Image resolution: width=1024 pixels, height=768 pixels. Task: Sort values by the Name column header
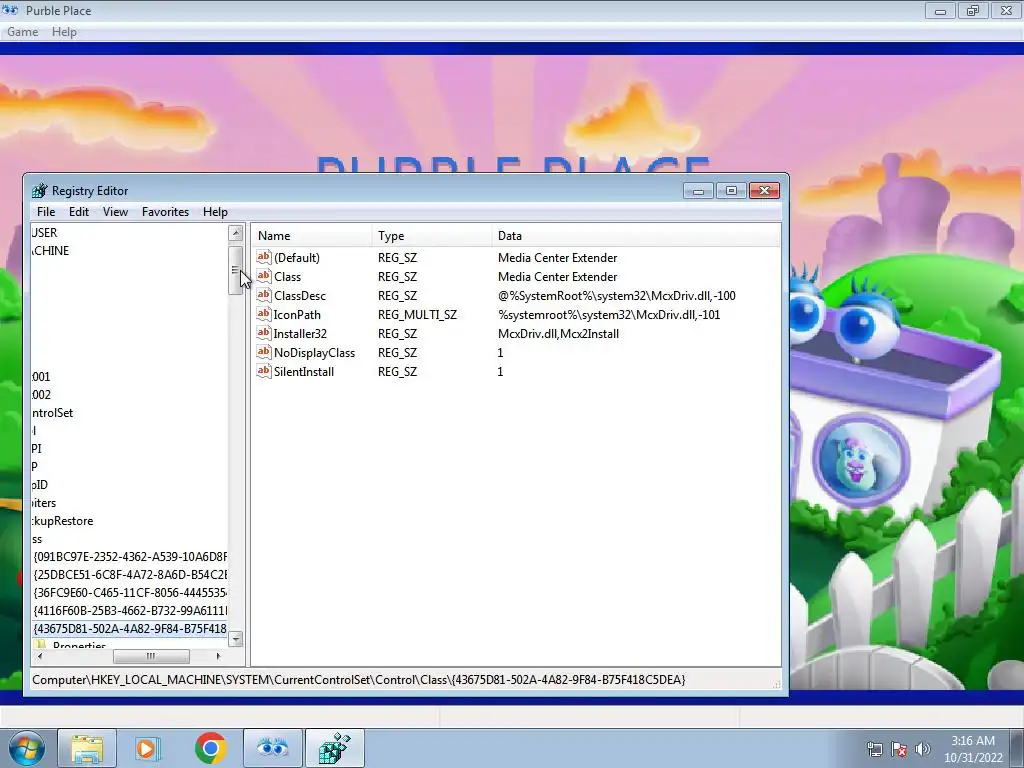(x=312, y=236)
